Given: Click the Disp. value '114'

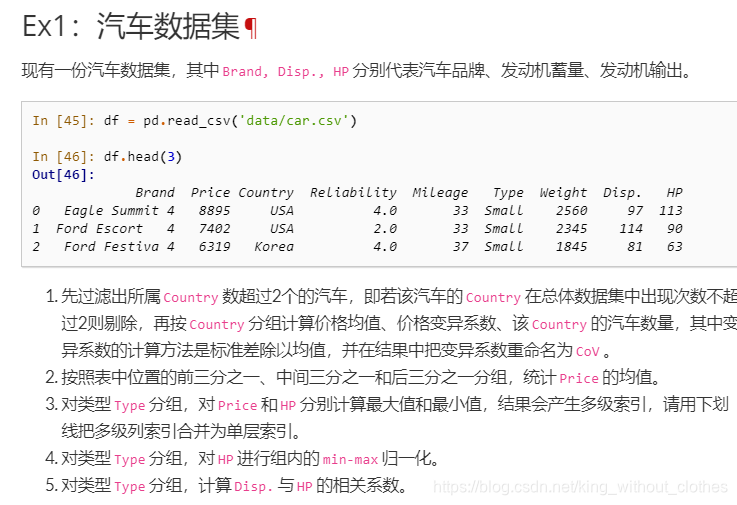Looking at the screenshot, I should point(631,229).
